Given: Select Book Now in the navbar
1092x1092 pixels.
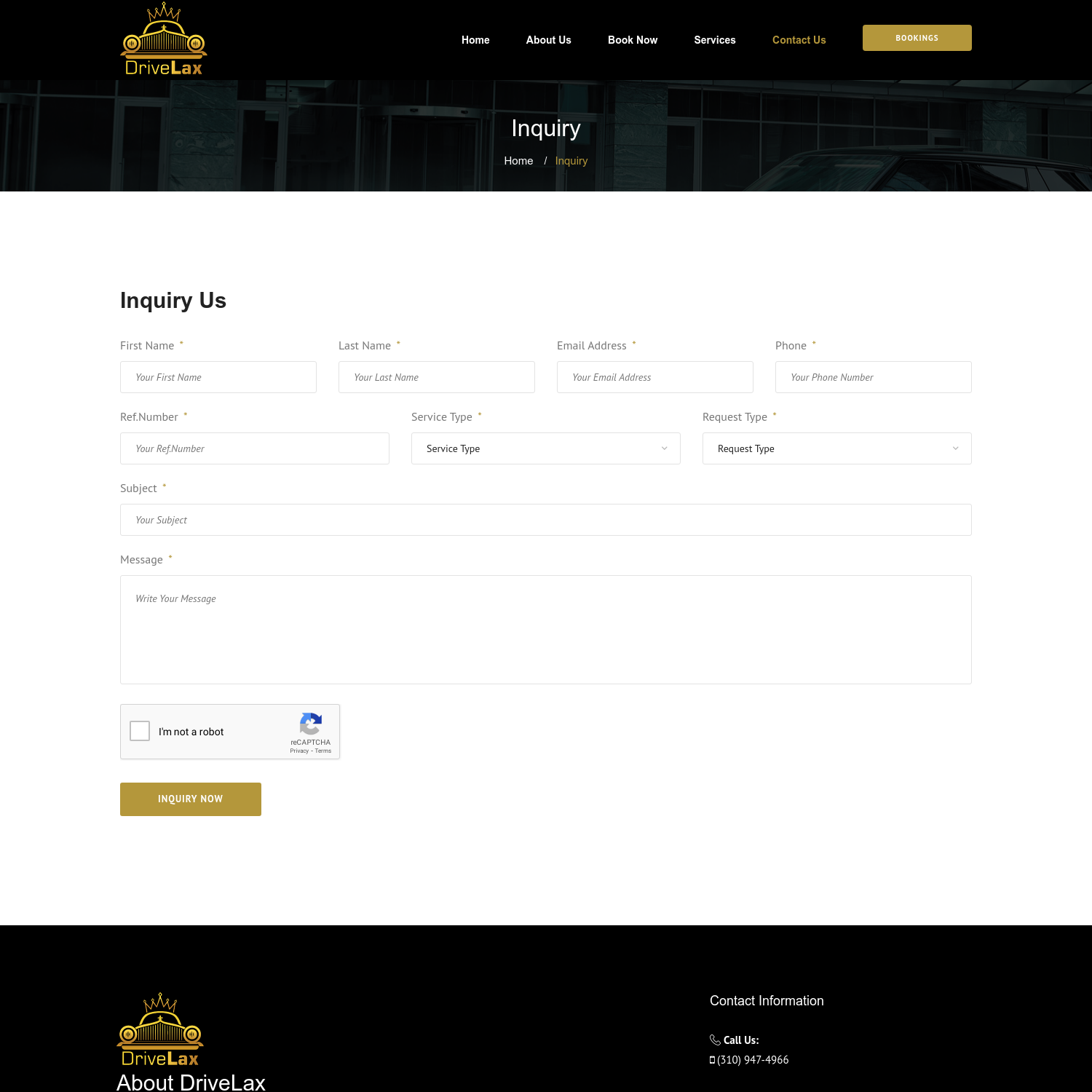Looking at the screenshot, I should (x=632, y=40).
